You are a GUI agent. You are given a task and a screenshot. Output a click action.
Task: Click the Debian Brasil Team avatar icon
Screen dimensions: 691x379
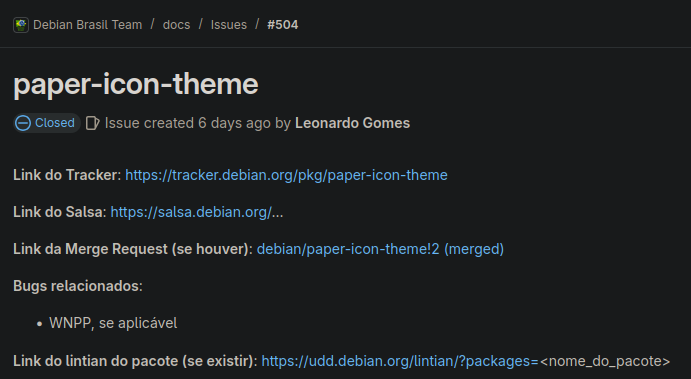[21, 25]
